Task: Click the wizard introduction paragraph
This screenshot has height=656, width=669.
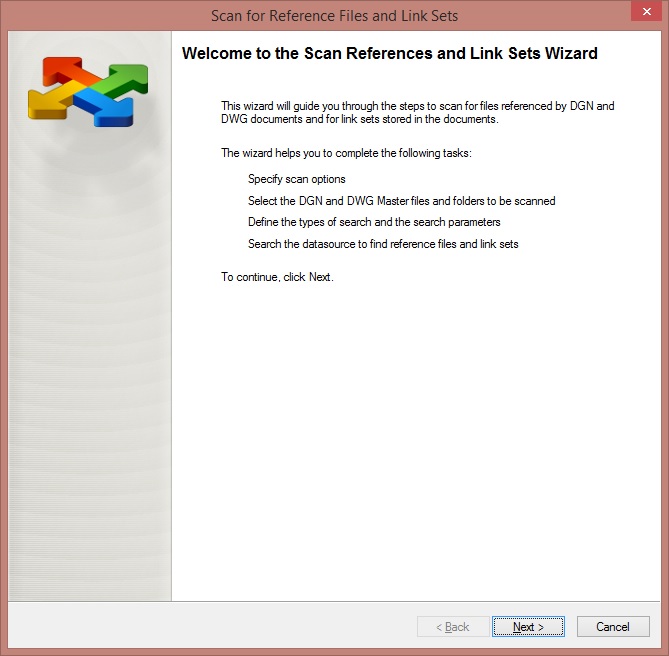Action: point(418,112)
